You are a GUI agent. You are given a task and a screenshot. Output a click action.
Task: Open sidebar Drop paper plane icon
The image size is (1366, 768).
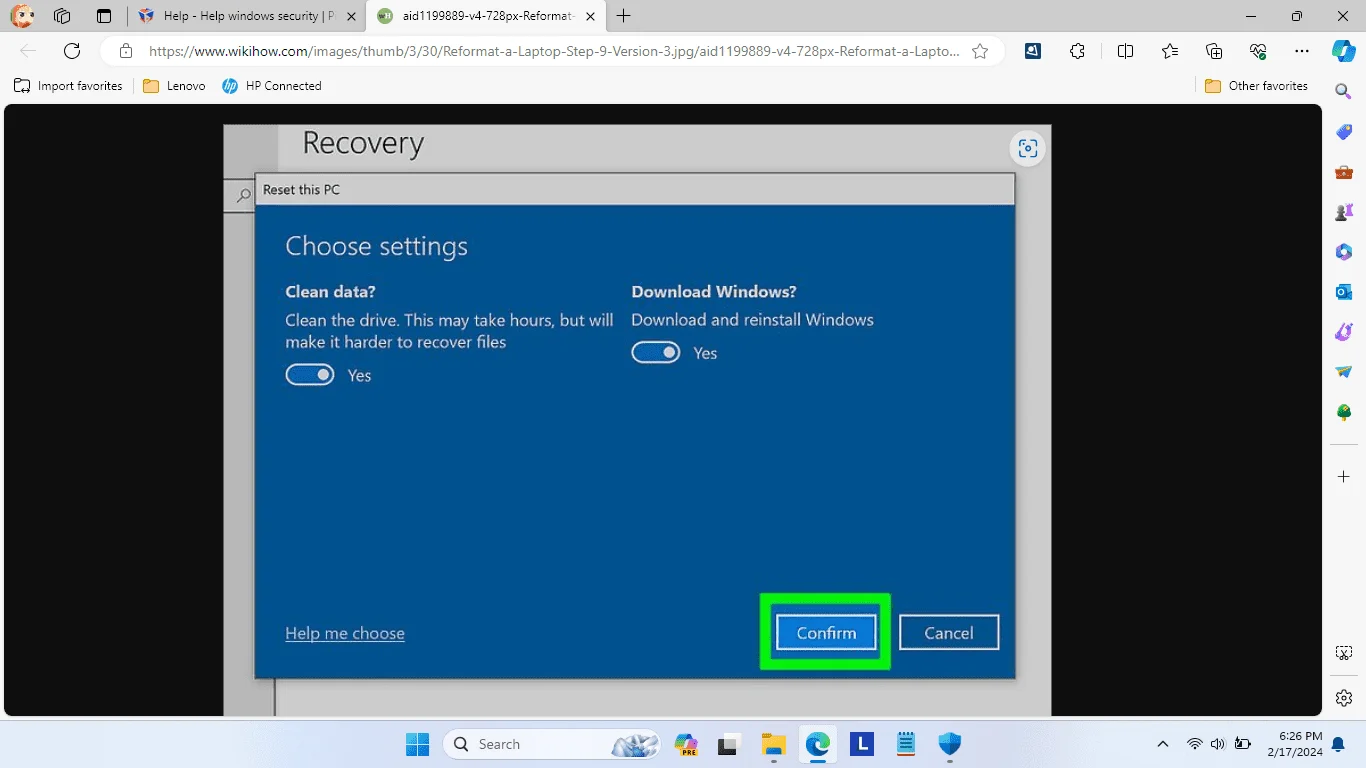click(1344, 372)
